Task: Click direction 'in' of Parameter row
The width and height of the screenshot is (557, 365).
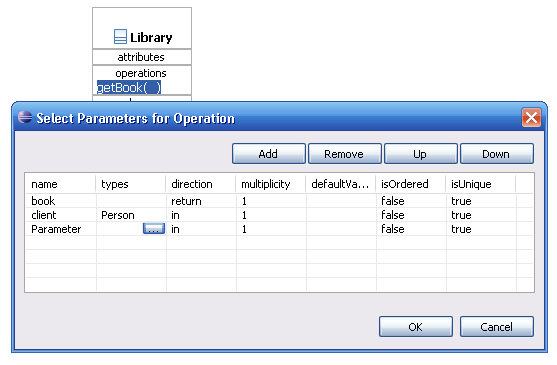Action: point(175,229)
